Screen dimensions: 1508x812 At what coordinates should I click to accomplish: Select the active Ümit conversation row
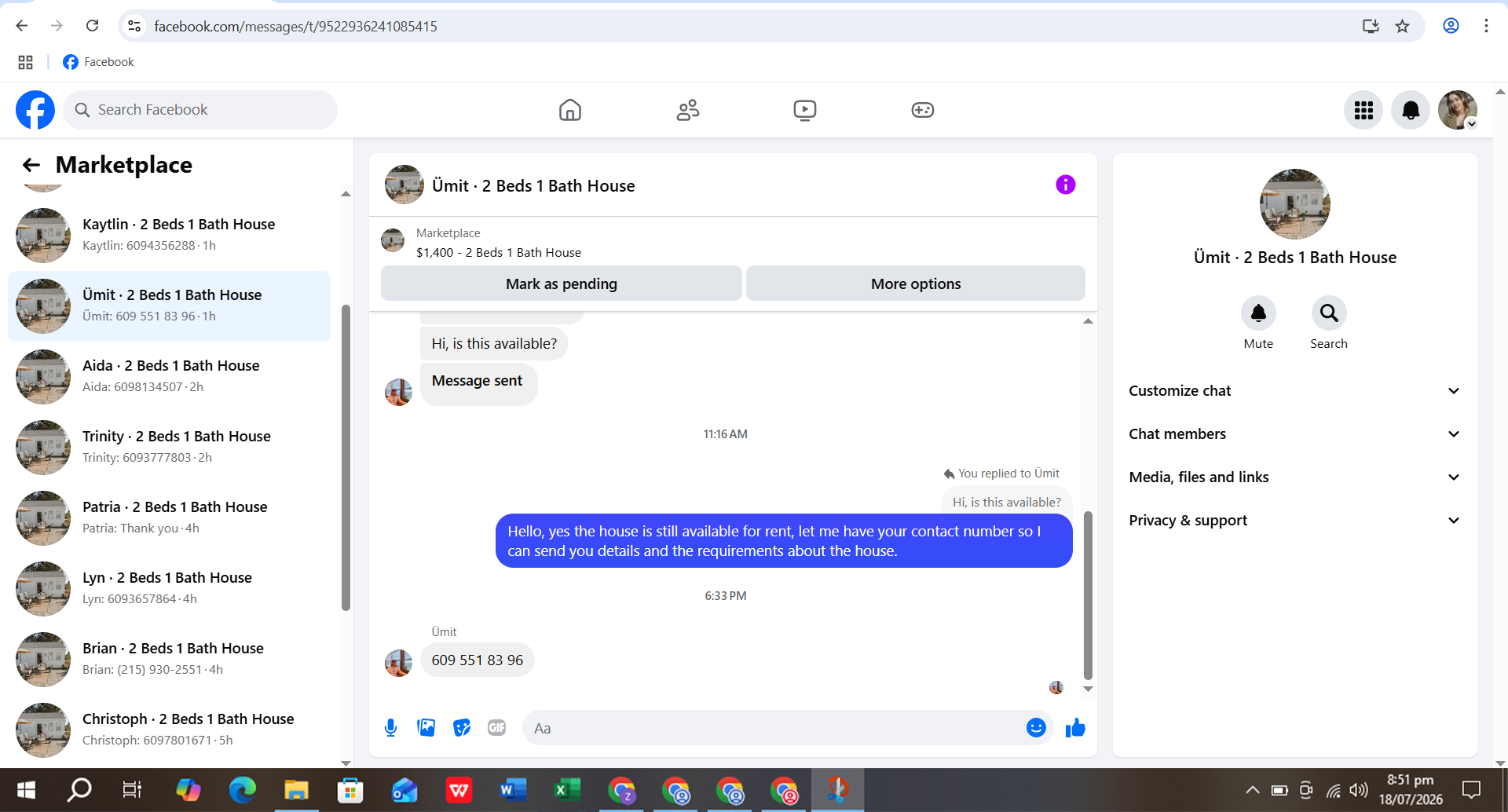point(169,306)
